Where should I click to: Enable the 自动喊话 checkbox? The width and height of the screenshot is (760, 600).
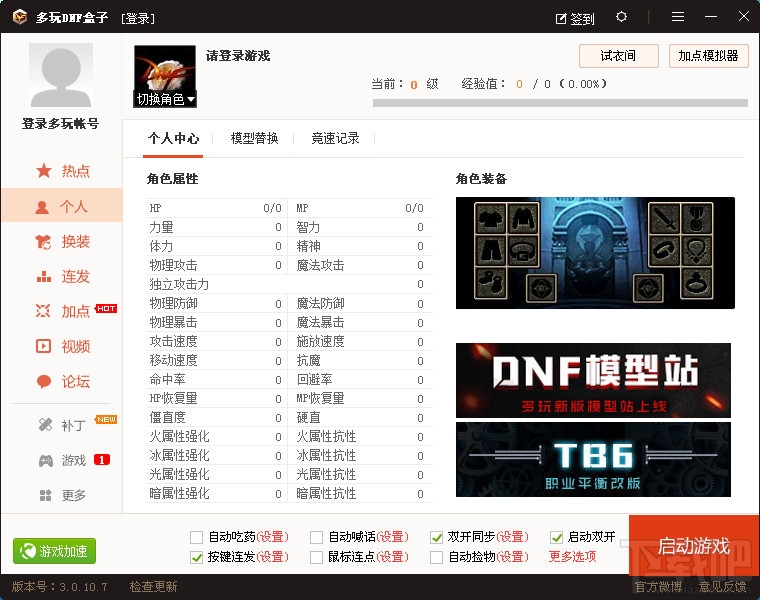(317, 537)
